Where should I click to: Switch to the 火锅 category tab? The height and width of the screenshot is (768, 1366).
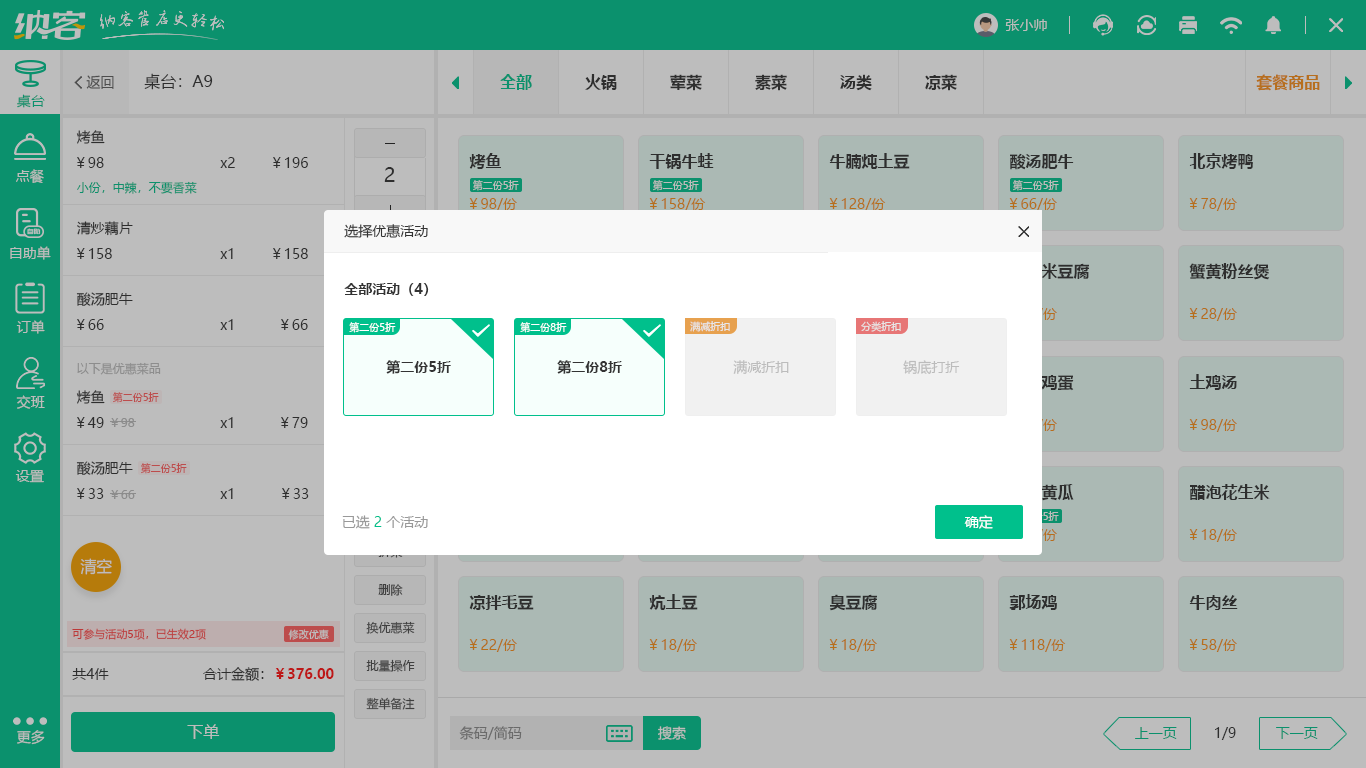click(600, 80)
